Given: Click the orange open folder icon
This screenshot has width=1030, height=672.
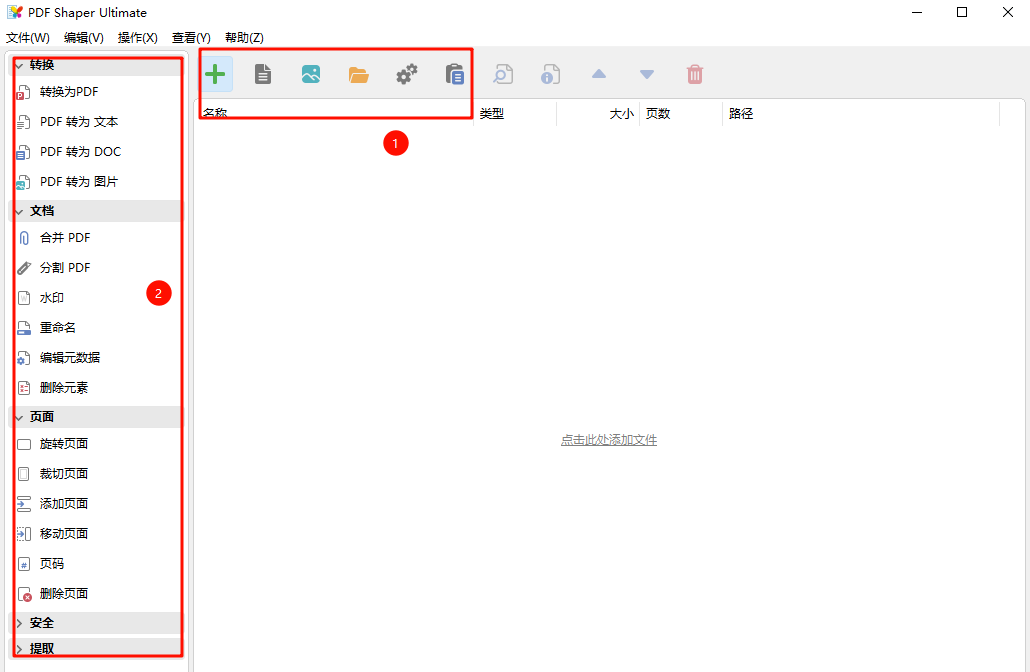Looking at the screenshot, I should pyautogui.click(x=359, y=75).
